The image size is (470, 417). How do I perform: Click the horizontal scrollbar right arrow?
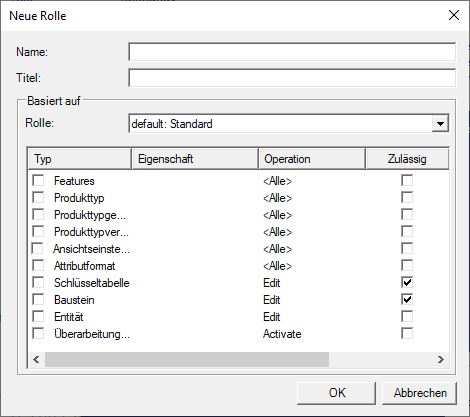[441, 359]
